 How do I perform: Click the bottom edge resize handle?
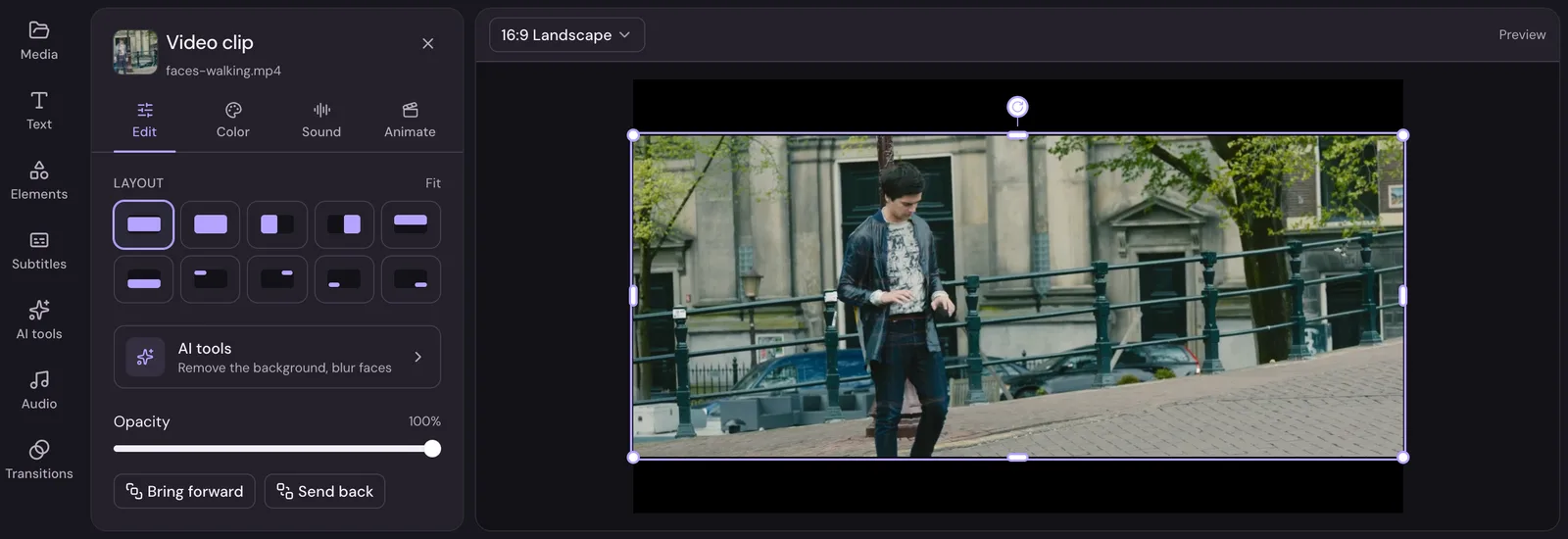[1017, 458]
